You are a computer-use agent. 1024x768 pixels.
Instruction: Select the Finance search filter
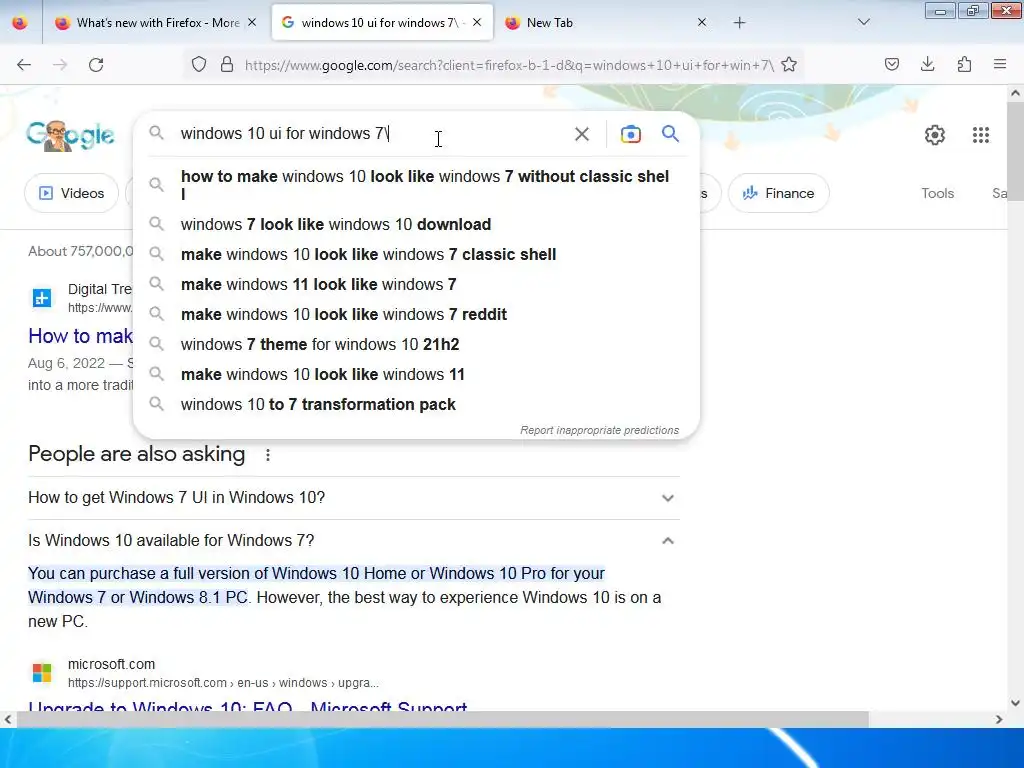[778, 193]
